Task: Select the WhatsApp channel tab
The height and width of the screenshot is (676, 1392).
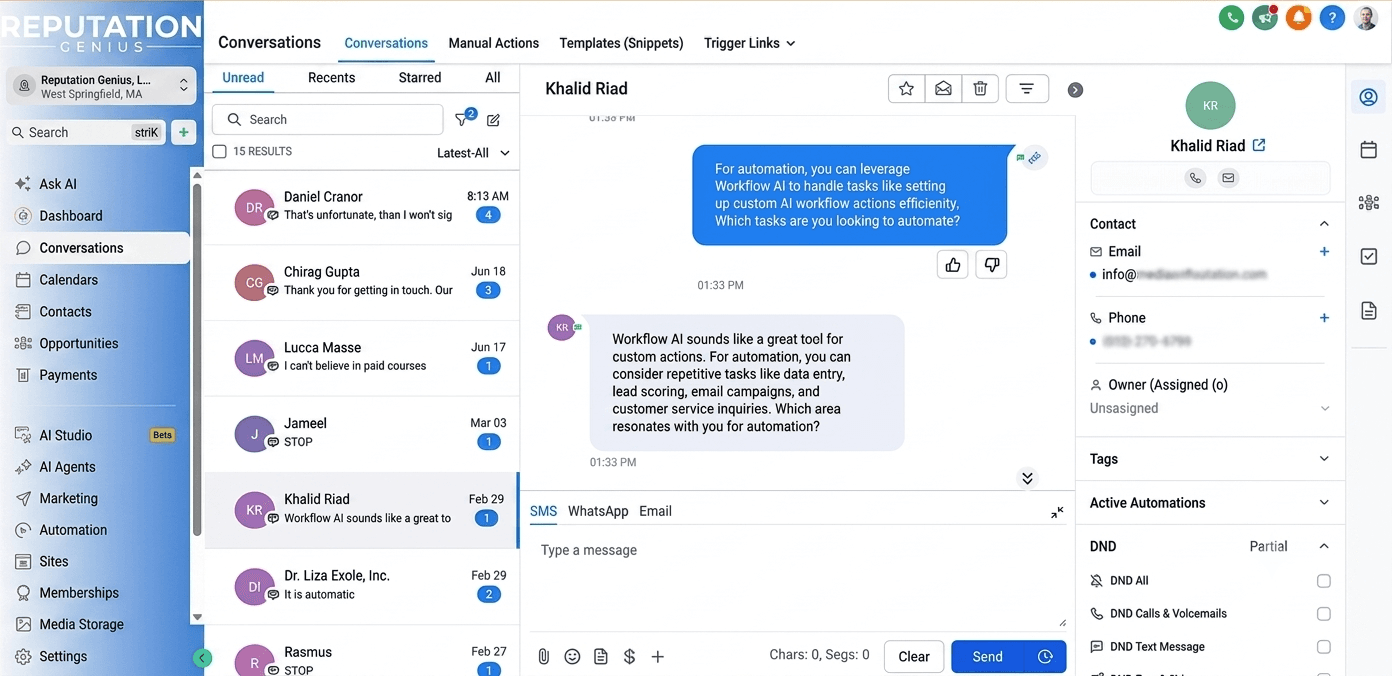Action: click(x=598, y=511)
